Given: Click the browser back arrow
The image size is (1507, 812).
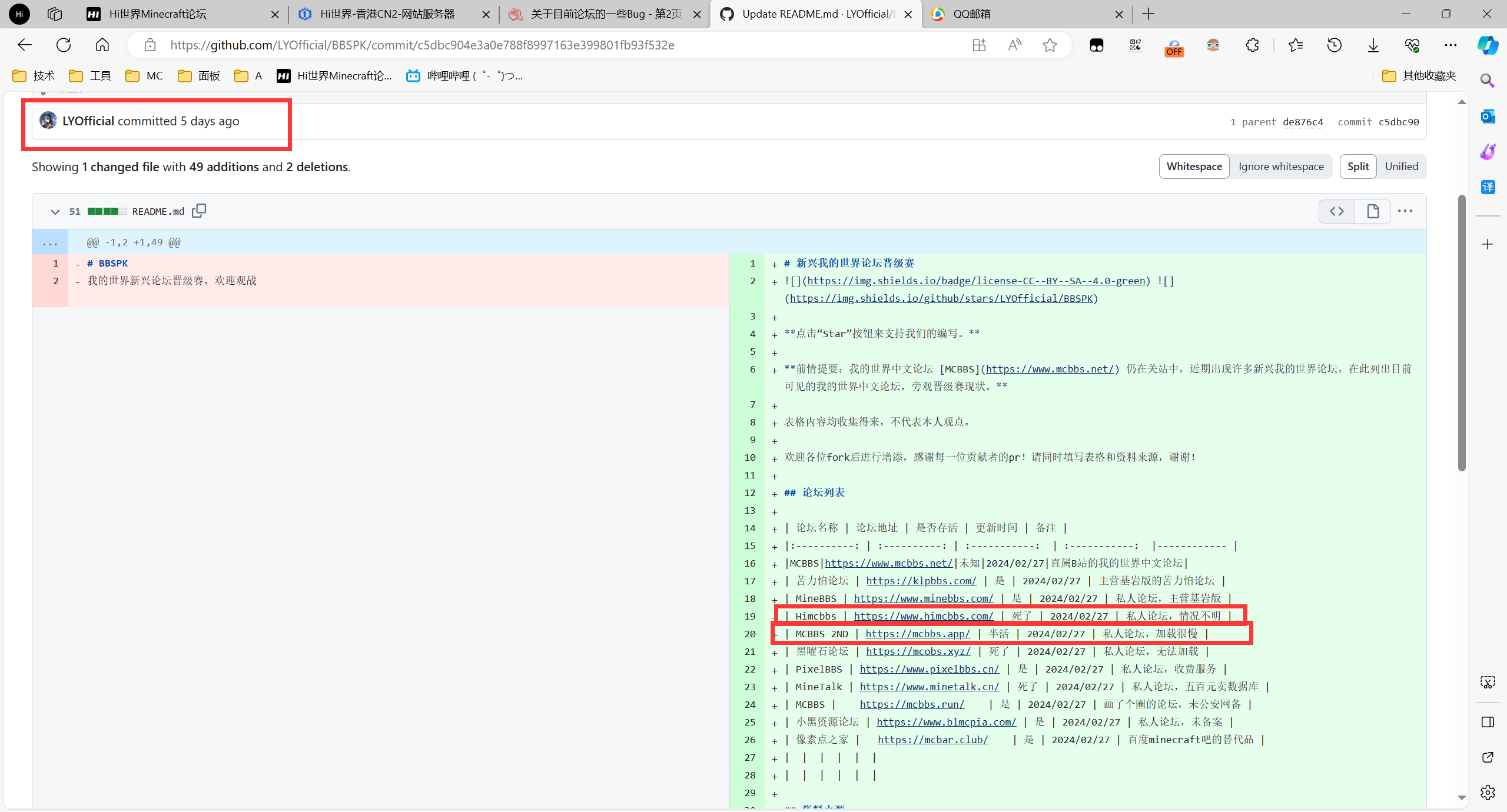Looking at the screenshot, I should pyautogui.click(x=25, y=45).
